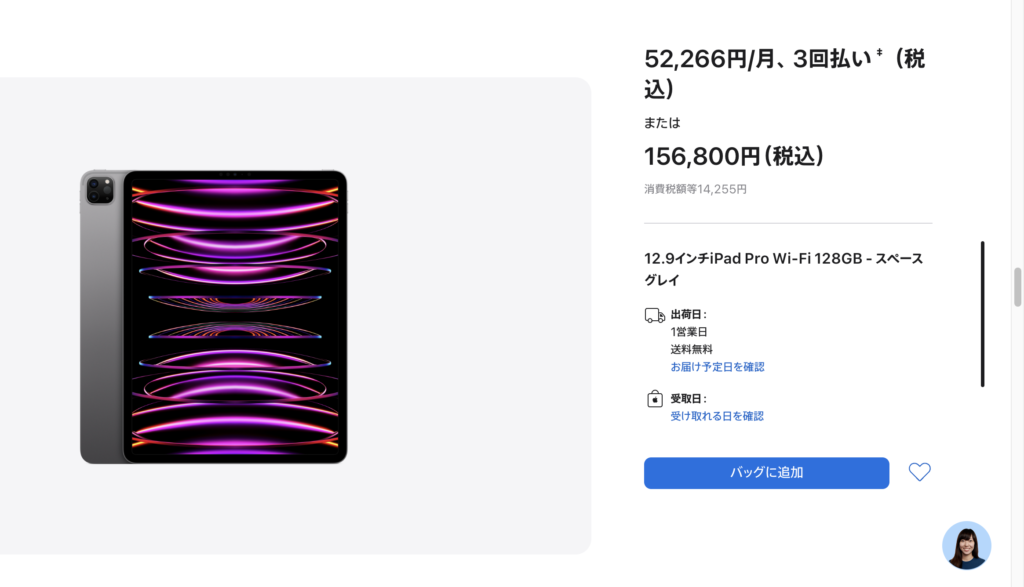Open chat with the specialist avatar
The height and width of the screenshot is (587, 1024).
click(x=967, y=545)
